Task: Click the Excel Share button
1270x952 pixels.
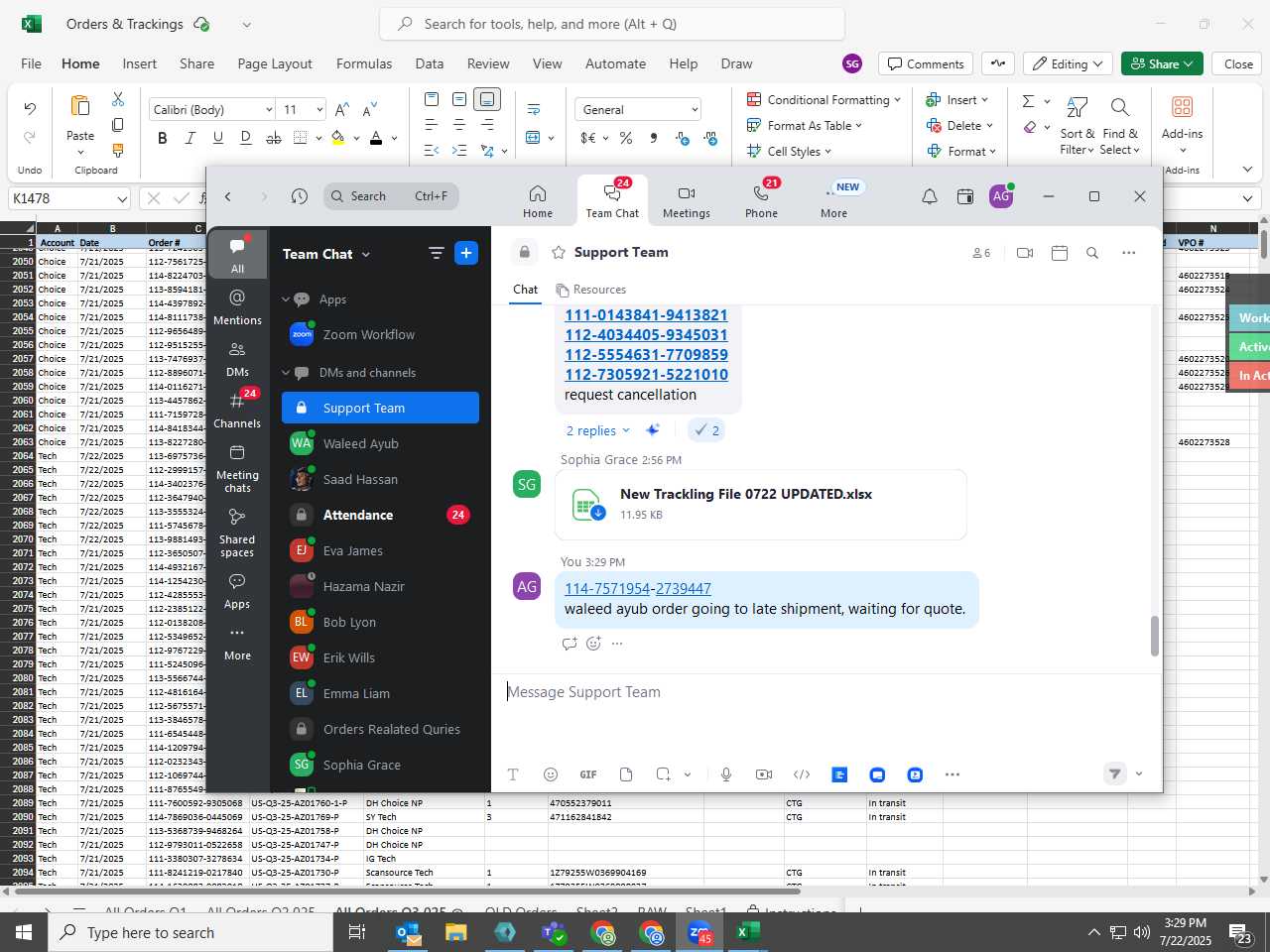Action: point(1162,63)
